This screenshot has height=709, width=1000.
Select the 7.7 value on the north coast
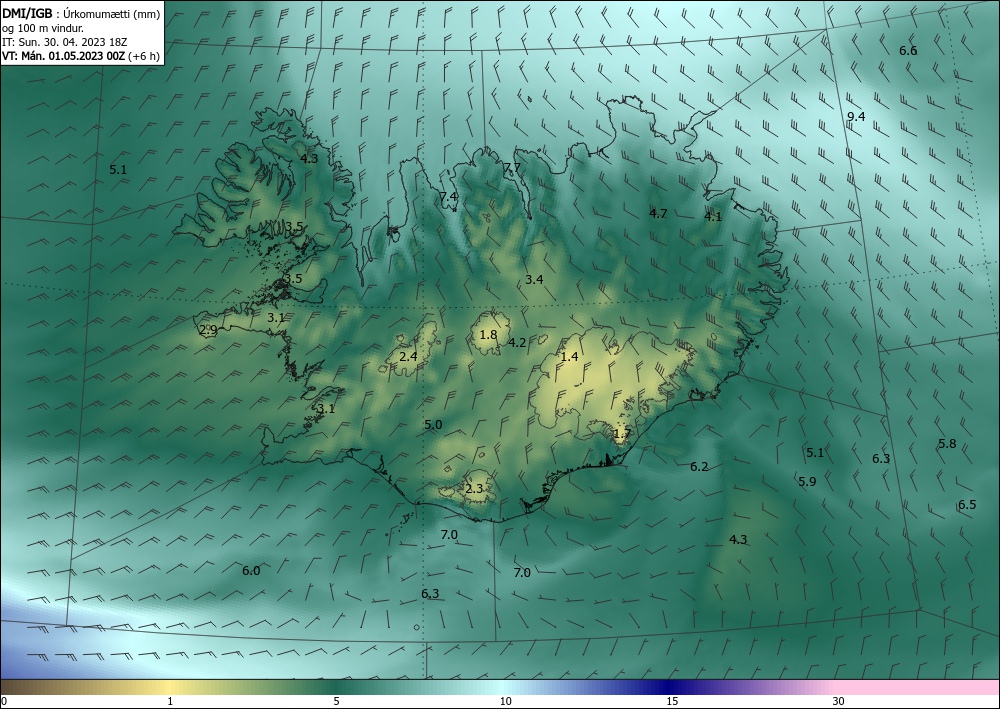click(512, 168)
